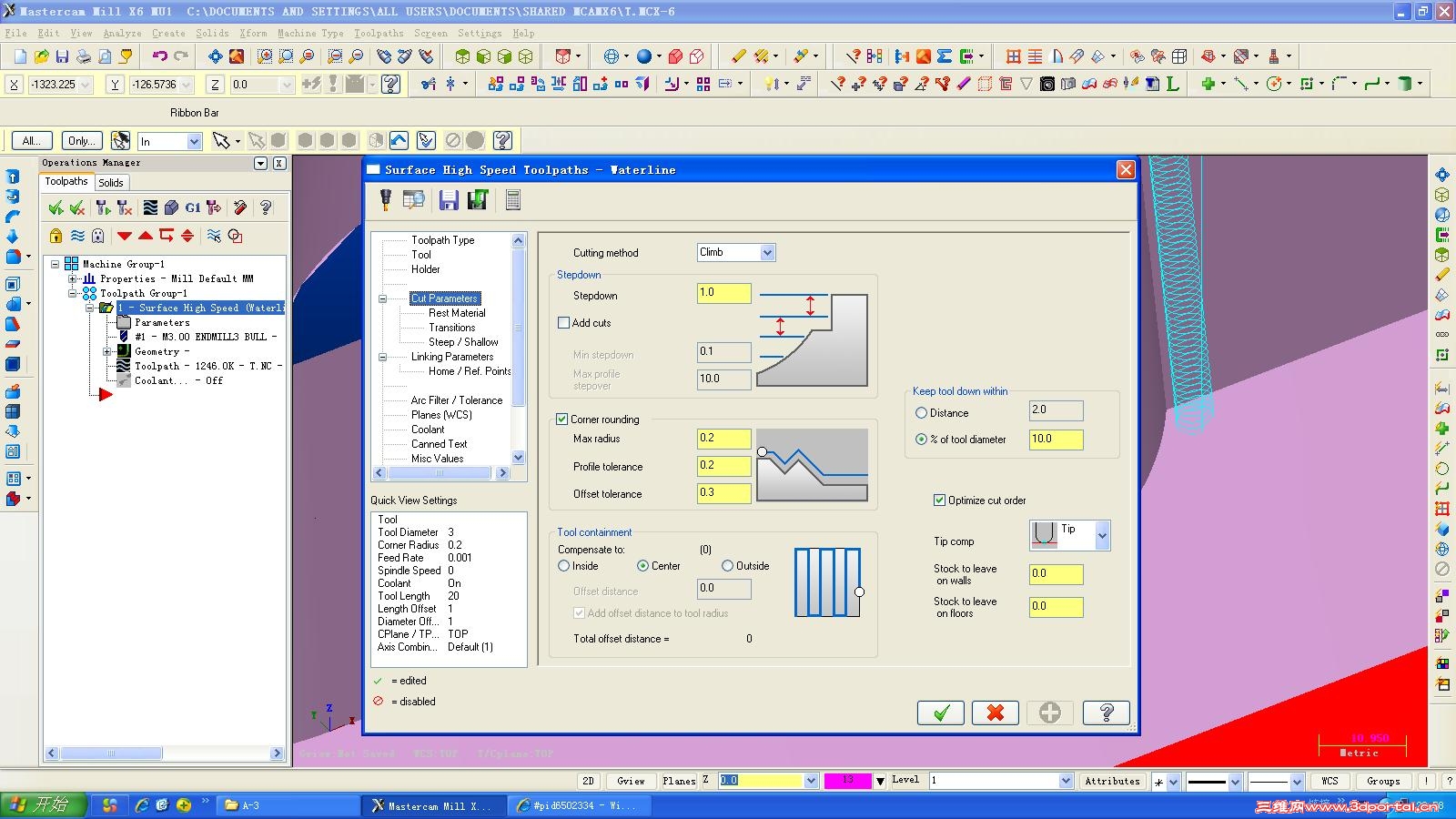This screenshot has height=819, width=1456.
Task: Click the Stock to leave on walls field
Action: (x=1056, y=574)
